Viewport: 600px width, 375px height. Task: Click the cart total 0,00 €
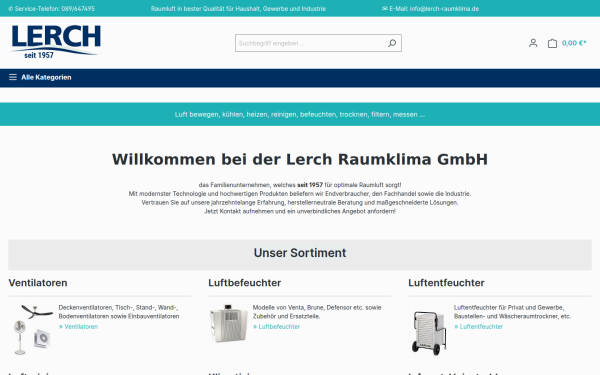click(574, 43)
